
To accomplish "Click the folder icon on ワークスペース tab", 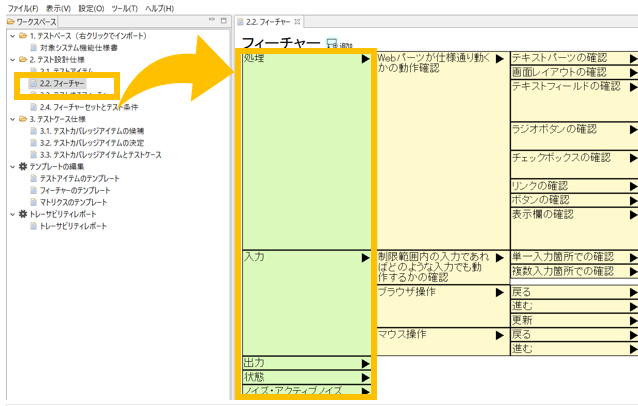I will (11, 22).
